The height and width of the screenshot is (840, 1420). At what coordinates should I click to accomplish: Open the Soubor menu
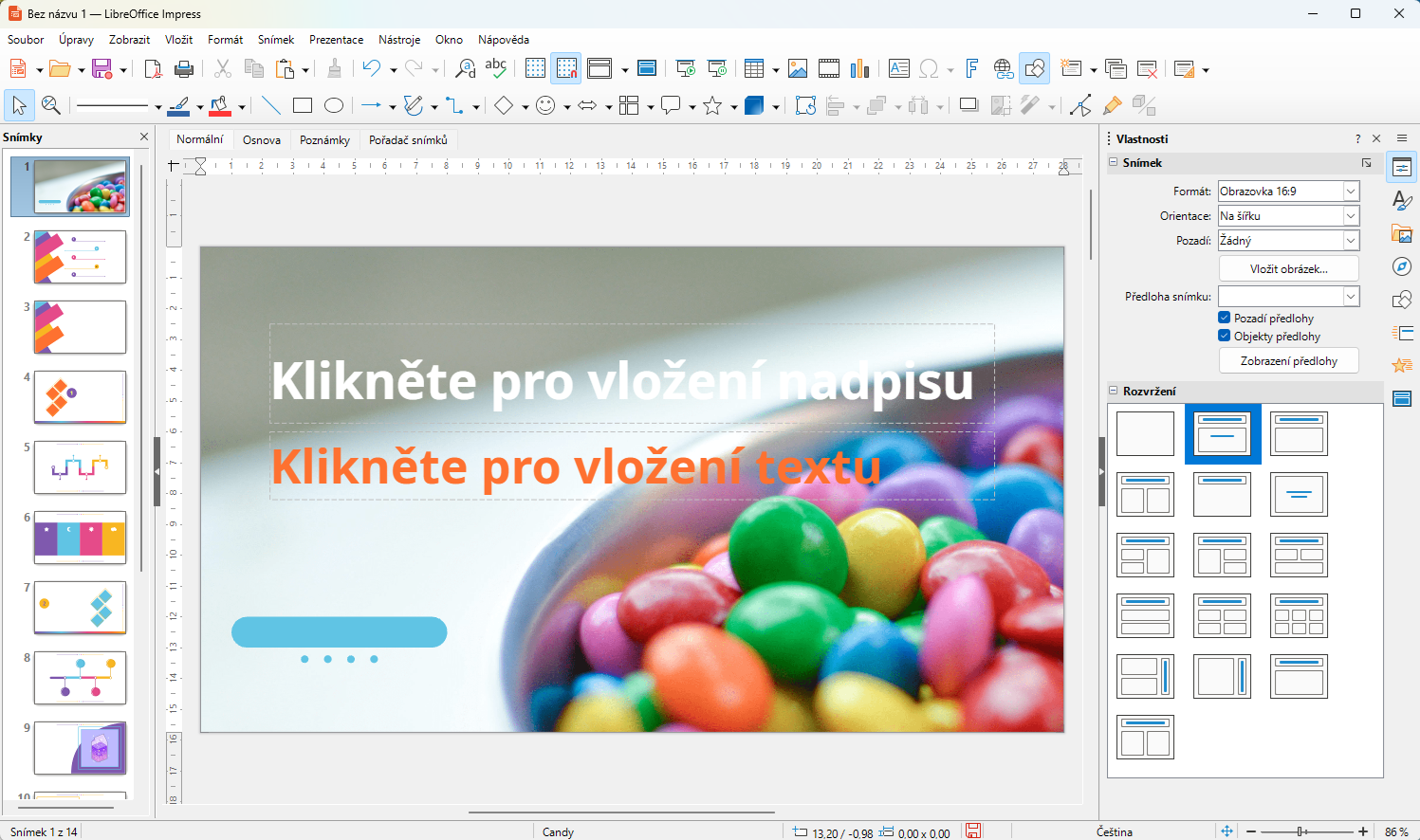click(x=26, y=40)
